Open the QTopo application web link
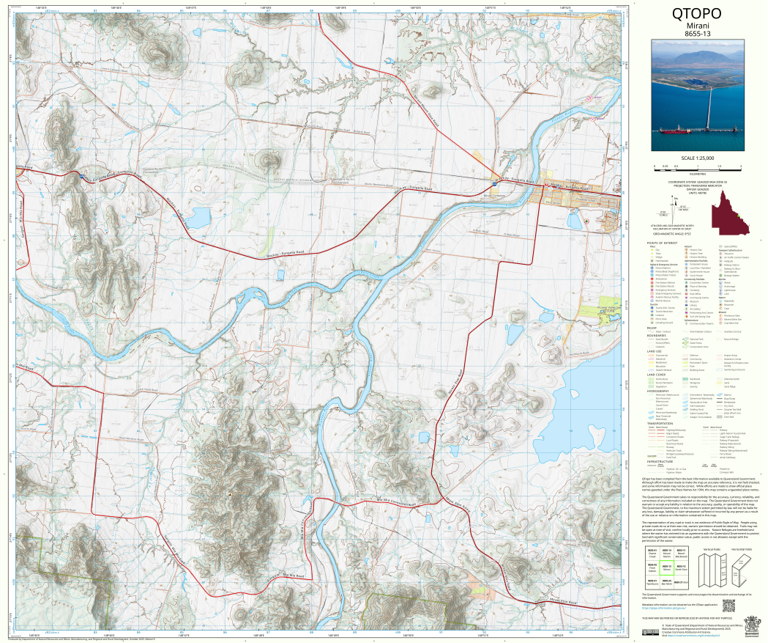This screenshot has width=768, height=643. click(x=662, y=609)
